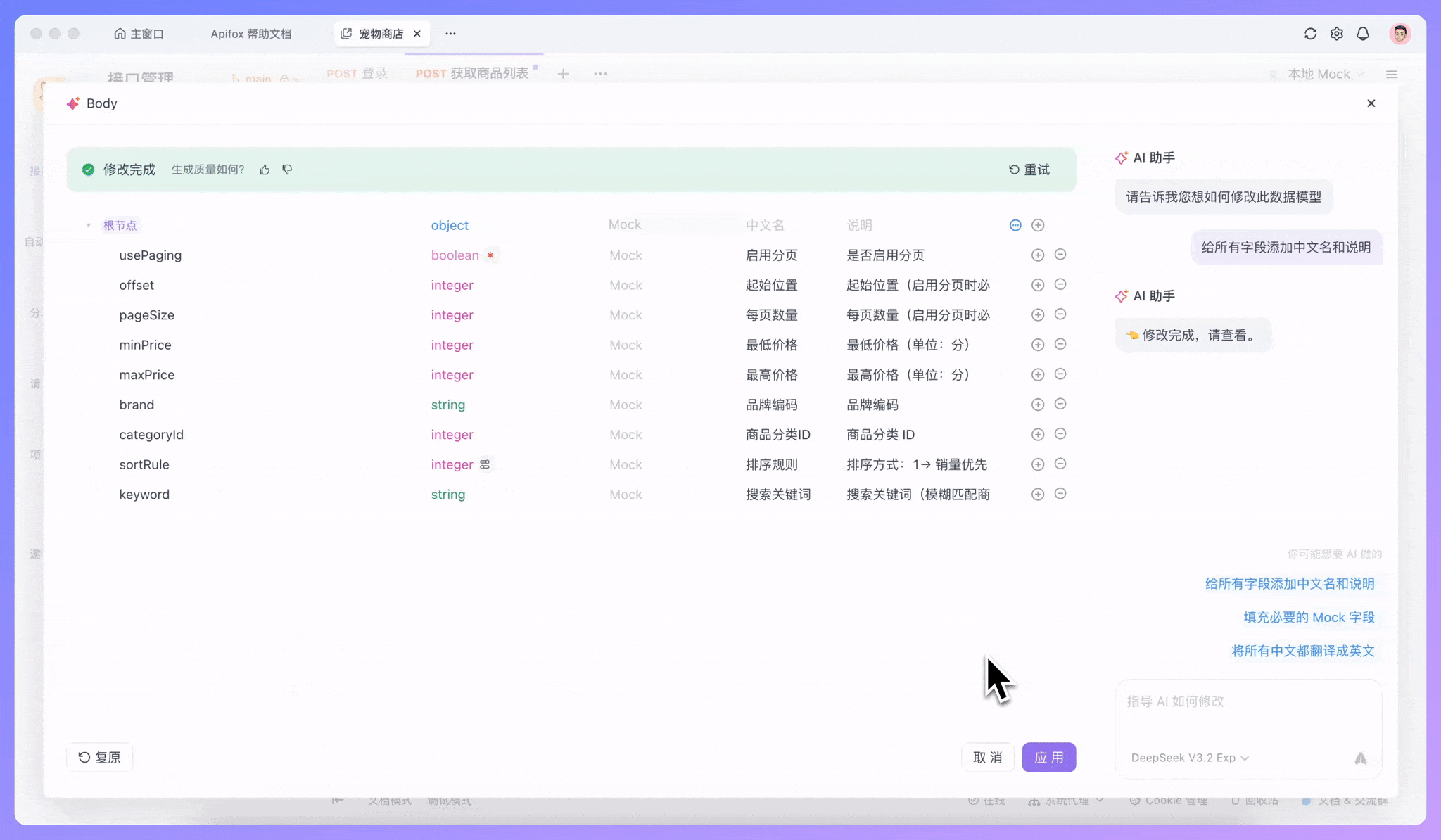This screenshot has height=840, width=1441.
Task: Open the settings gear icon
Action: (1337, 33)
